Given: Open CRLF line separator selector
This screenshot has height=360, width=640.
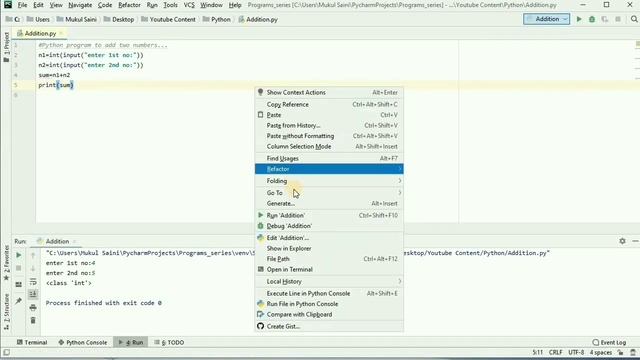Looking at the screenshot, I should [556, 352].
